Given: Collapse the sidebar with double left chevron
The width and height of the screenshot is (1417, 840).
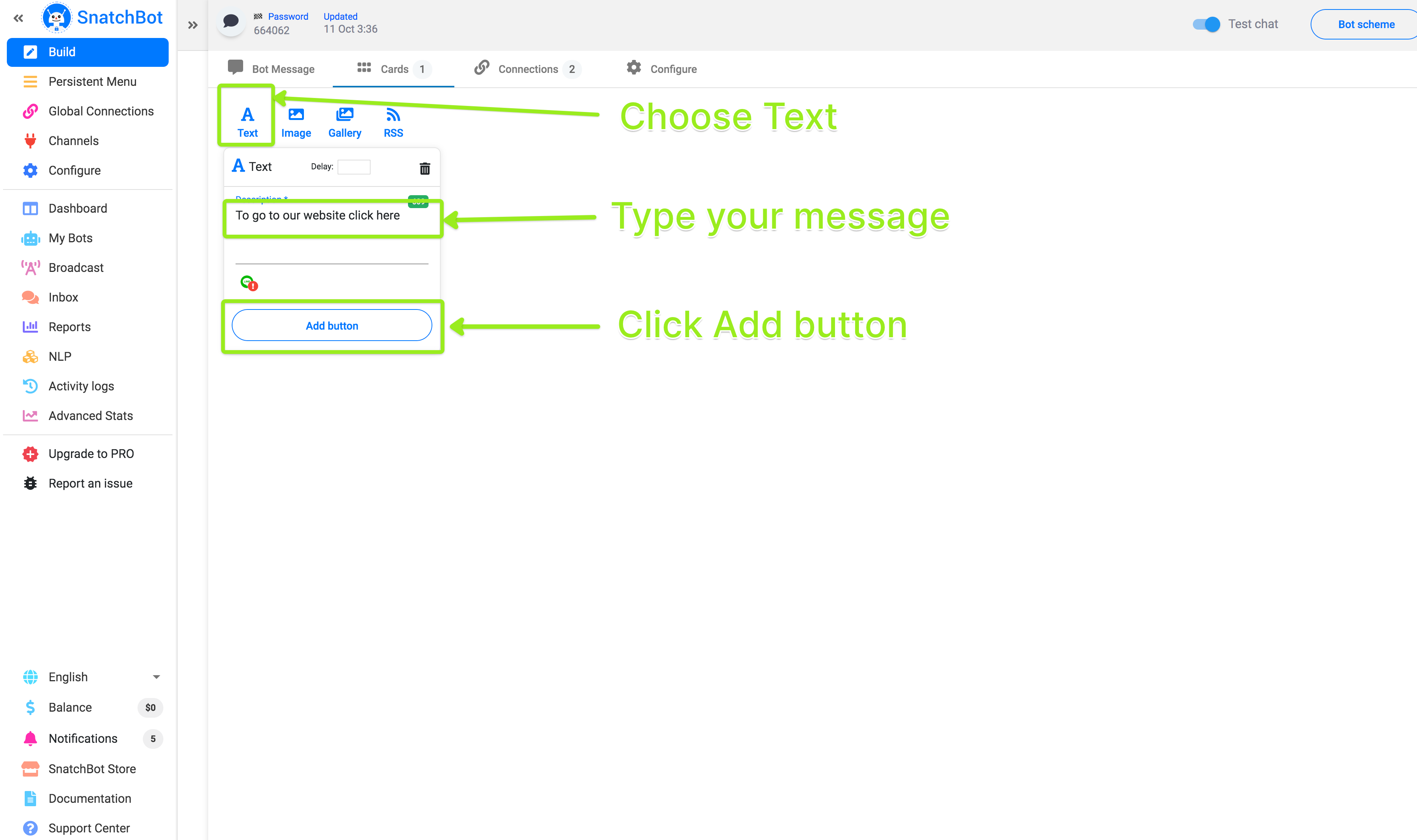Looking at the screenshot, I should point(18,18).
